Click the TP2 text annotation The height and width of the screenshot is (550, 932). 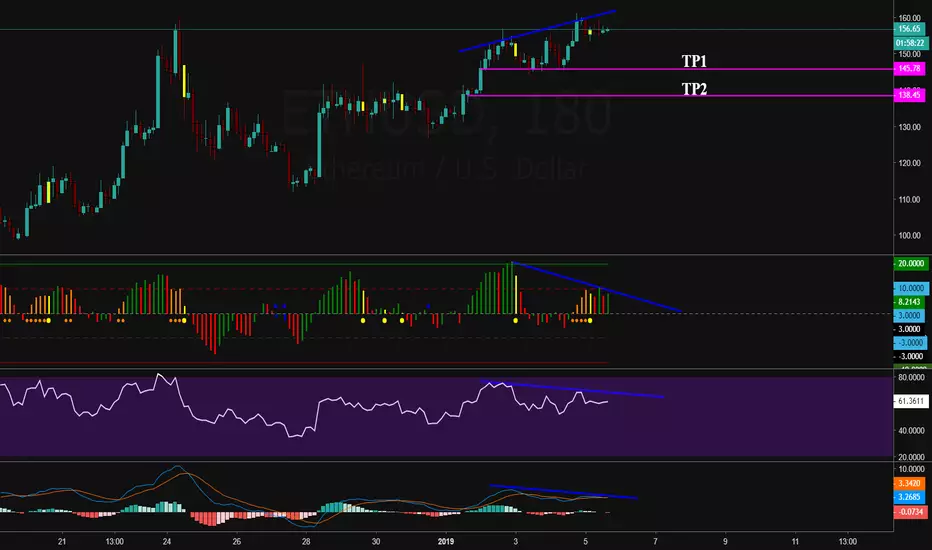pyautogui.click(x=694, y=89)
